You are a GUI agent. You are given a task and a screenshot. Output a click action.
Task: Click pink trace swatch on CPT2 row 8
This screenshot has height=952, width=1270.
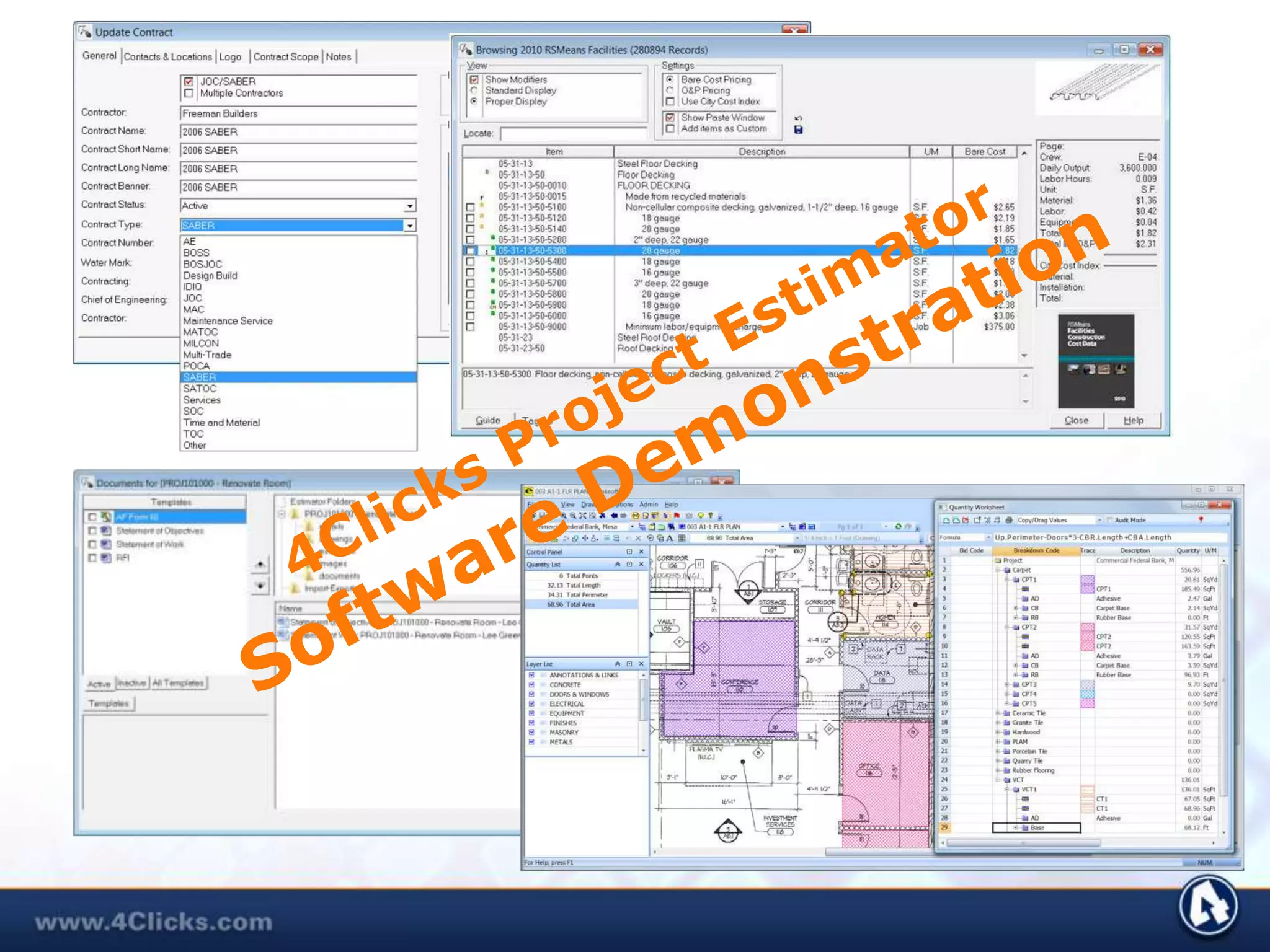[1088, 627]
